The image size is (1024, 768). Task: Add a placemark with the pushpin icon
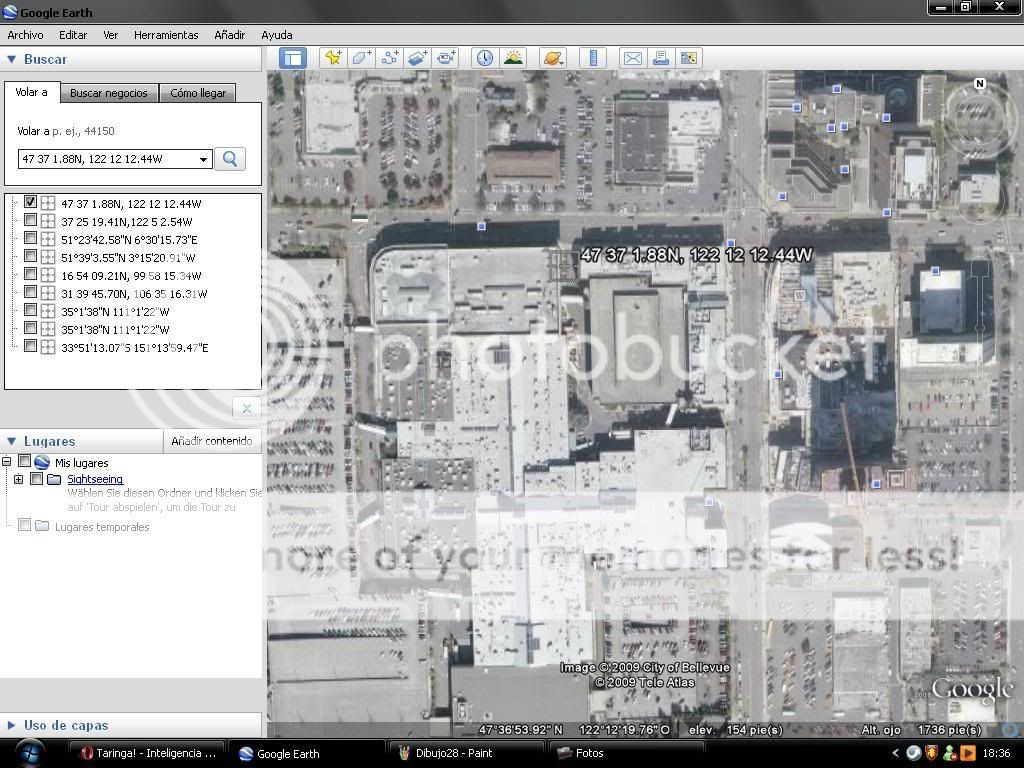click(x=333, y=58)
